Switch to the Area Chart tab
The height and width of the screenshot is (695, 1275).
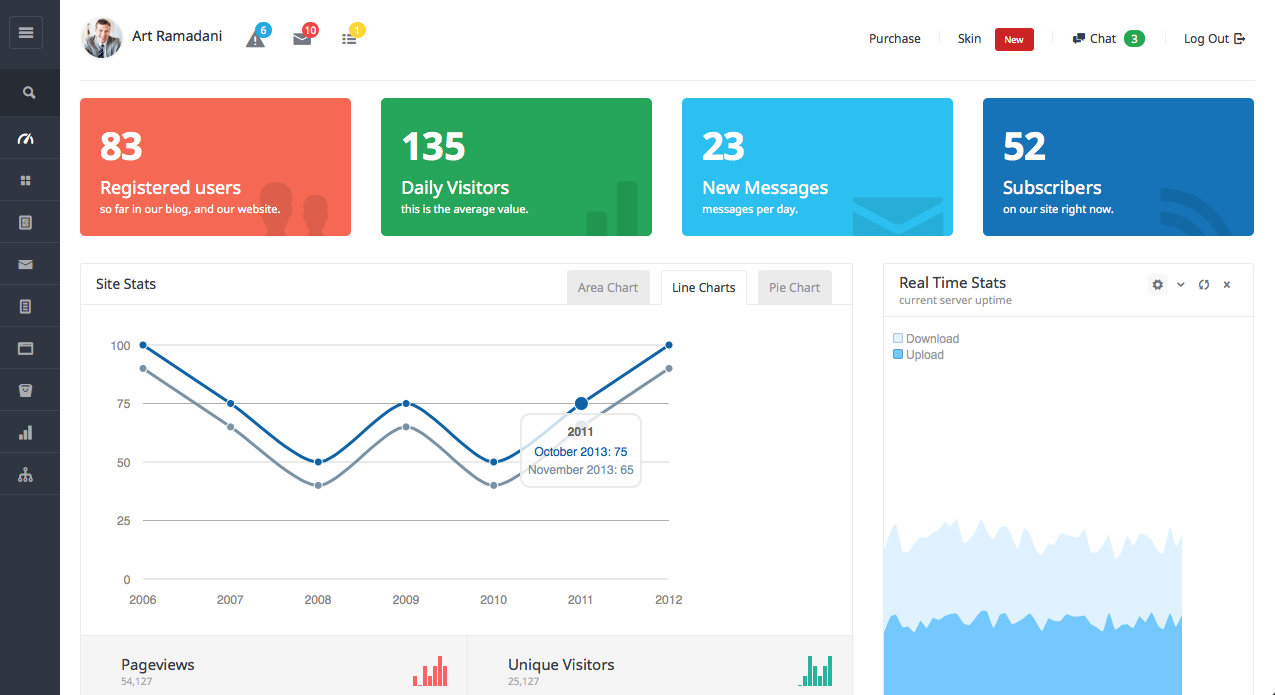[608, 288]
